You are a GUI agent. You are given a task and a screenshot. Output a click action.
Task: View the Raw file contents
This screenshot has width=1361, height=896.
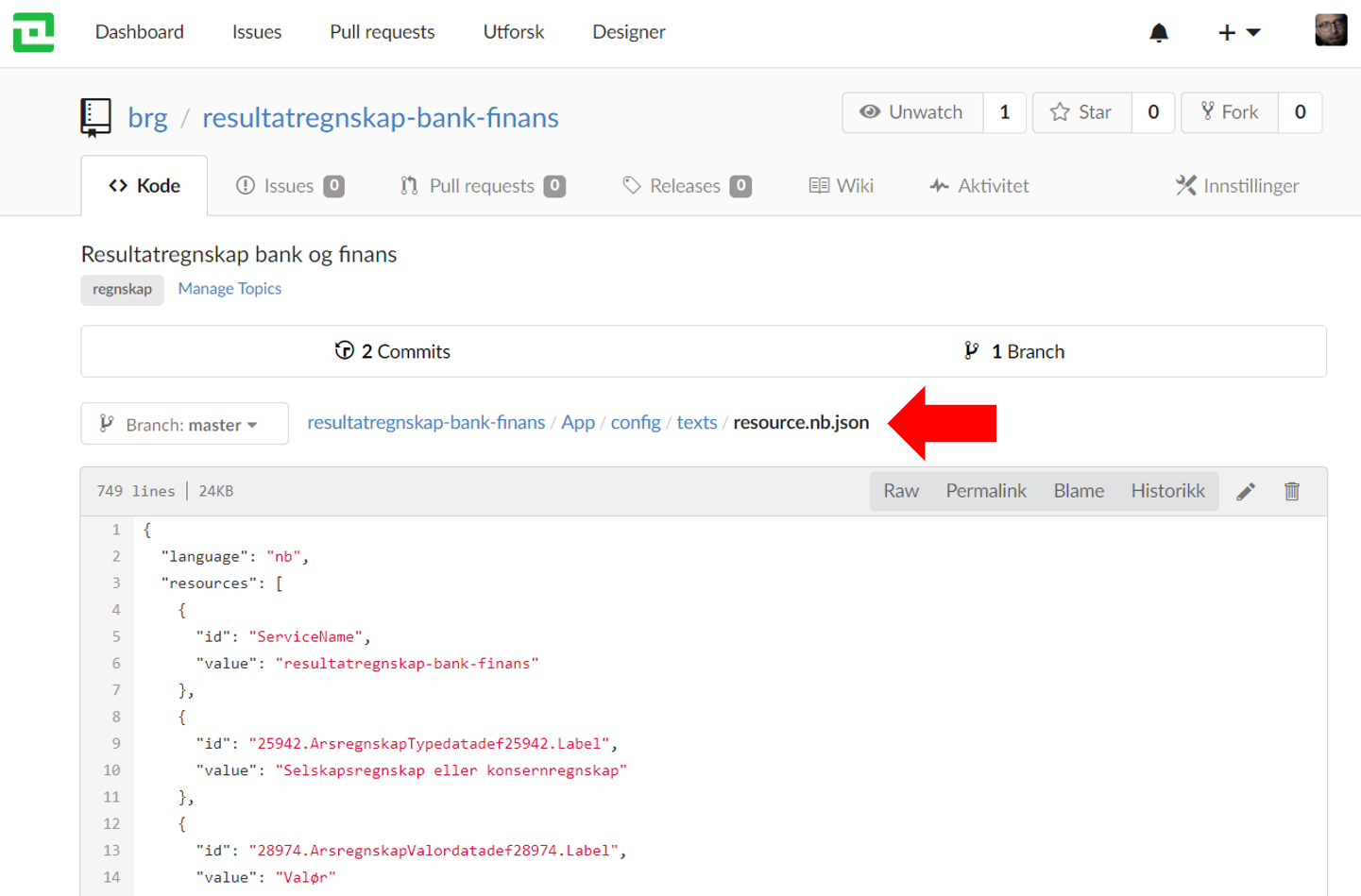coord(900,491)
